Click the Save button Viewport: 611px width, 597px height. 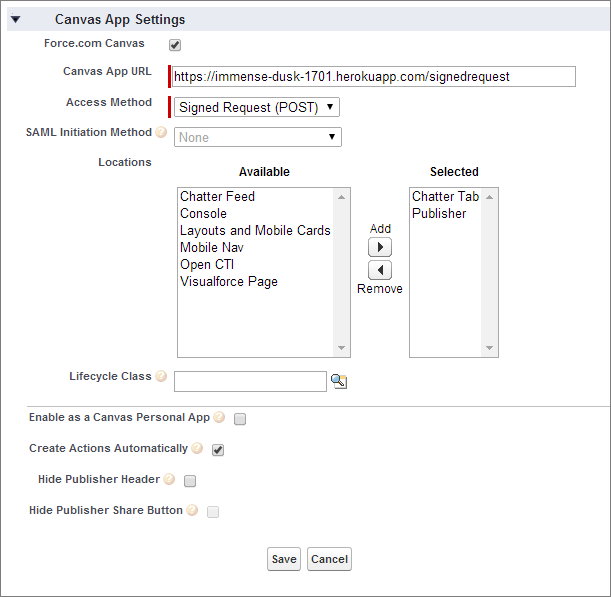tap(284, 559)
